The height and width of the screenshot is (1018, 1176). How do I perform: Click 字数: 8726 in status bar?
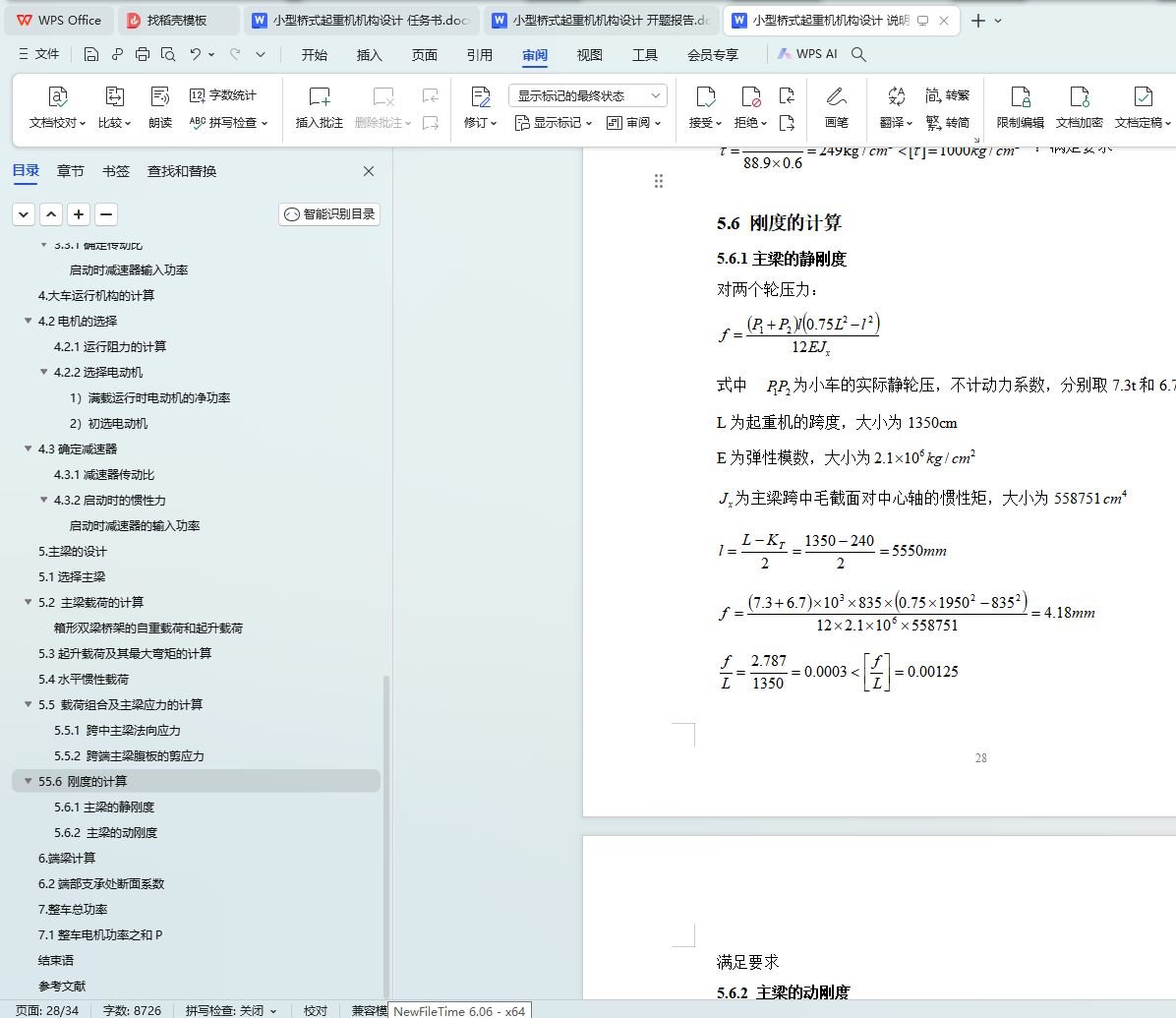[x=132, y=1010]
